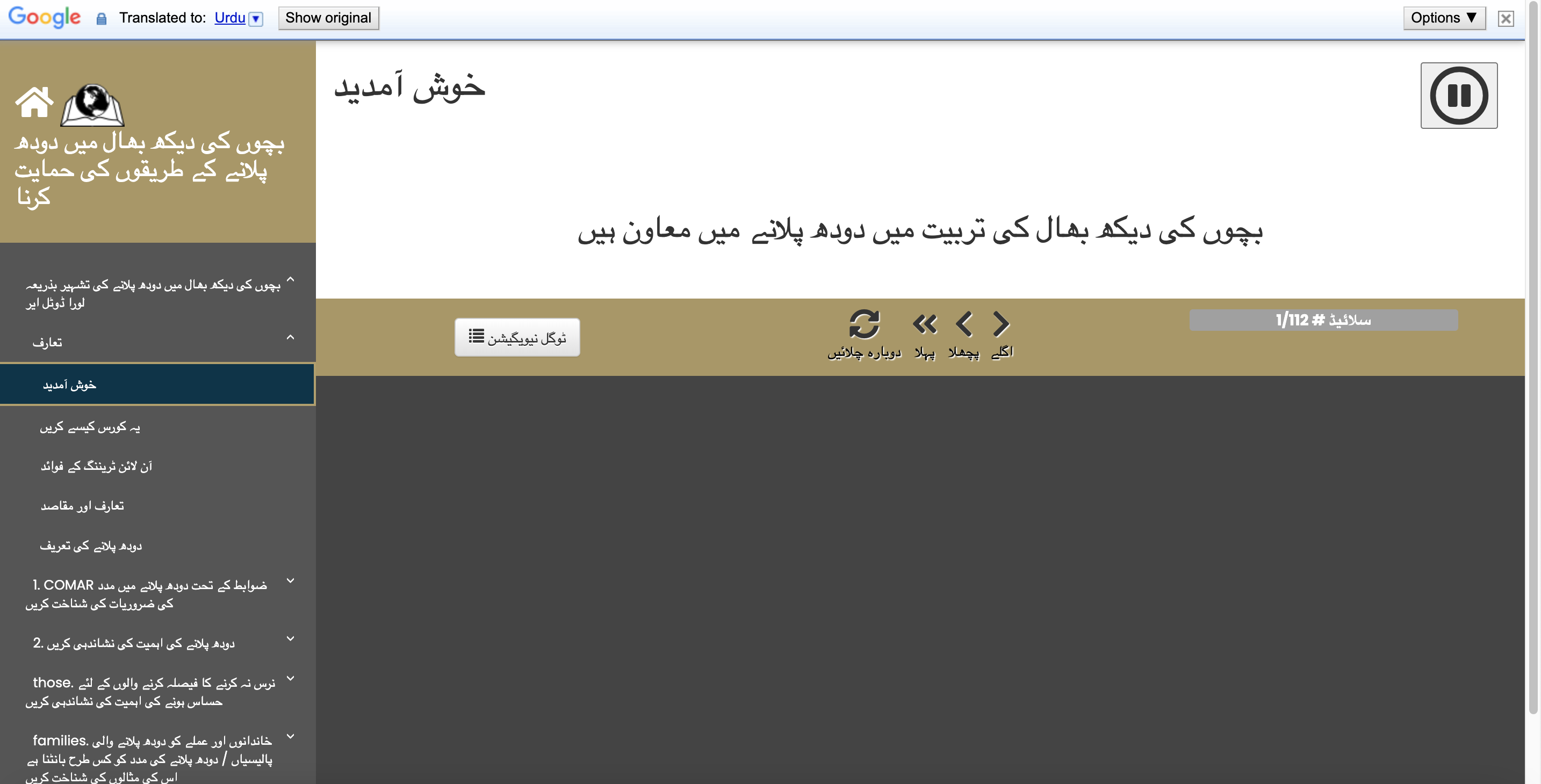This screenshot has height=784, width=1541.
Task: Expand the COMAR section 1 chevron
Action: tap(291, 580)
